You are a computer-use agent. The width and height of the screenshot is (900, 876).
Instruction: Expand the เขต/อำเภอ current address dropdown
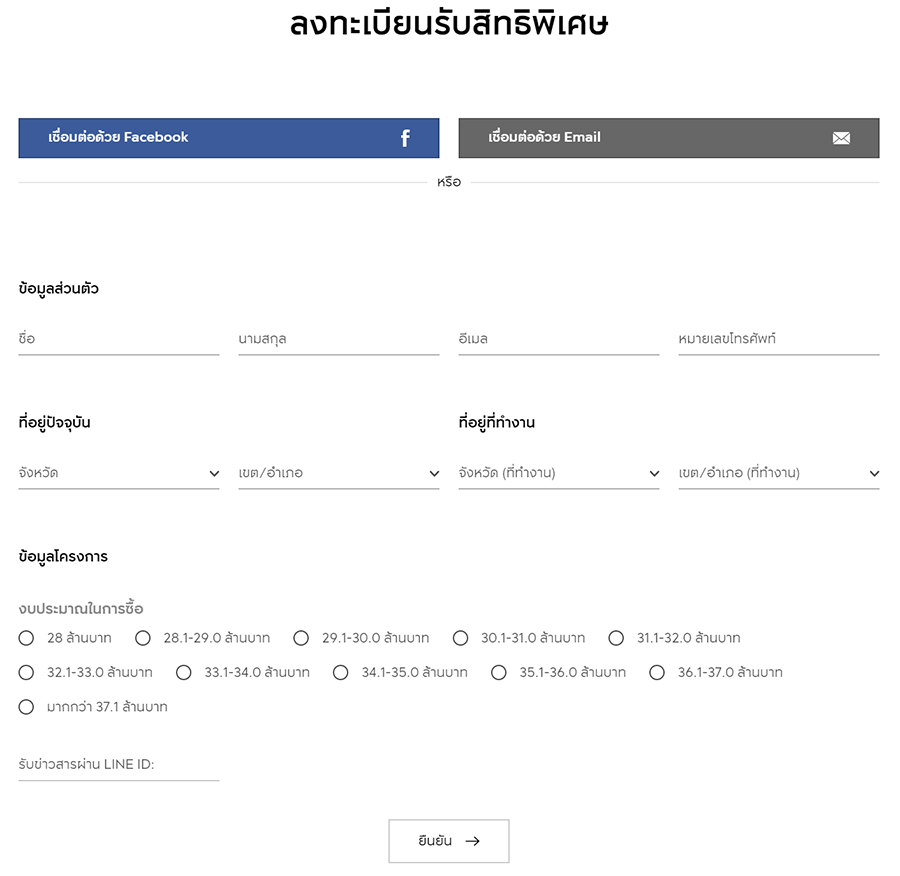(x=338, y=473)
